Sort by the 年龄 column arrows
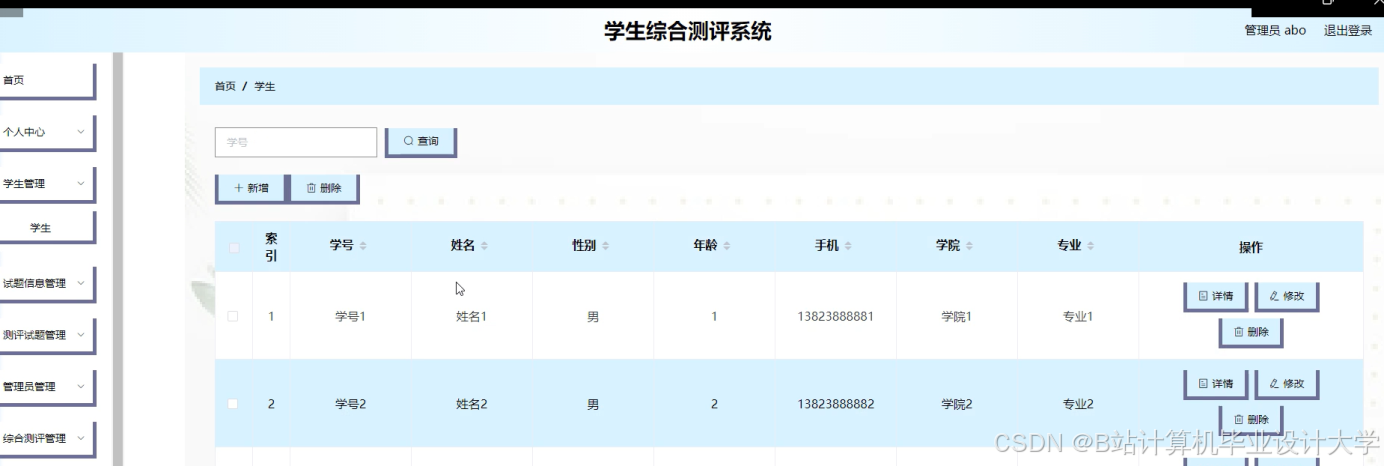The height and width of the screenshot is (466, 1384). [727, 246]
